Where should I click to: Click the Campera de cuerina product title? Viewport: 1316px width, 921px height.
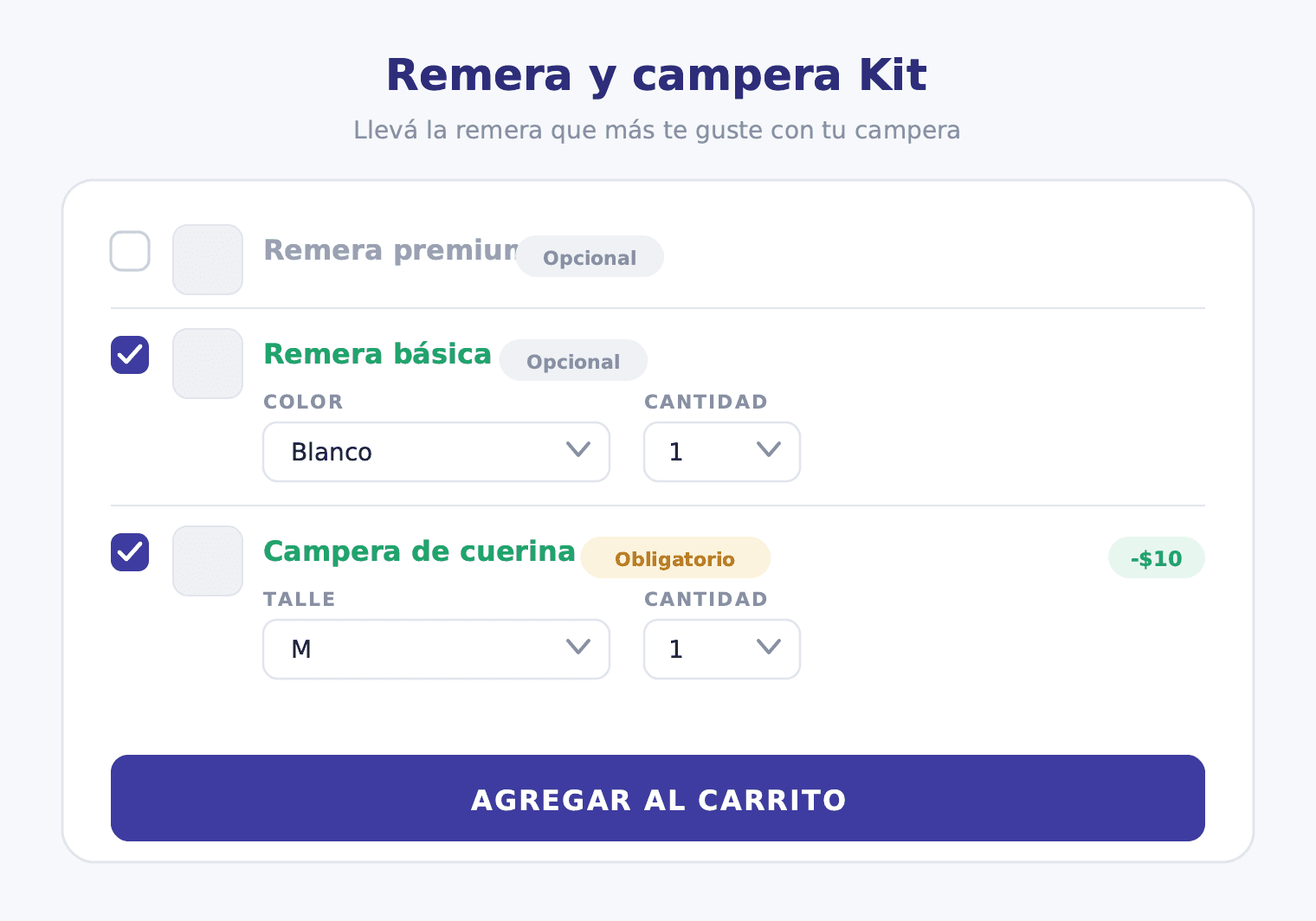[419, 551]
